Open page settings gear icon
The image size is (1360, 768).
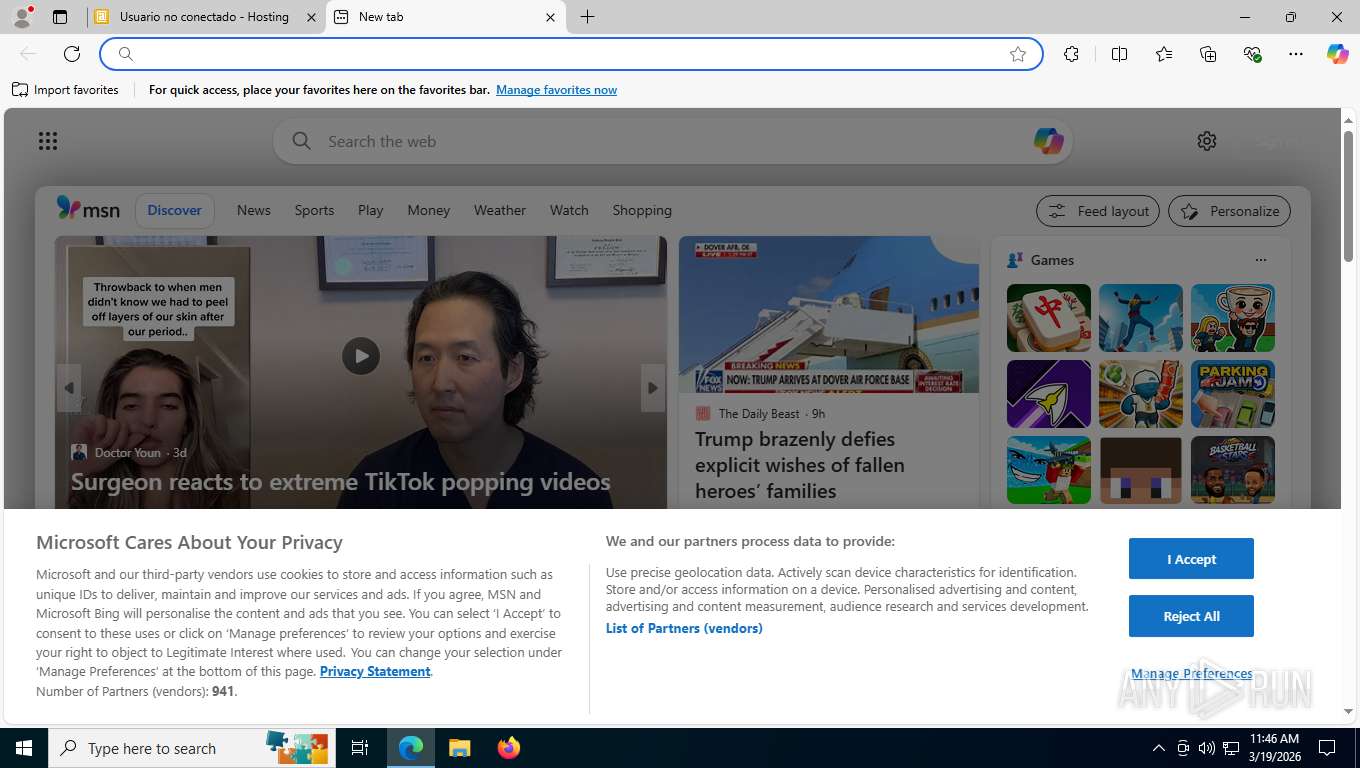click(1207, 141)
